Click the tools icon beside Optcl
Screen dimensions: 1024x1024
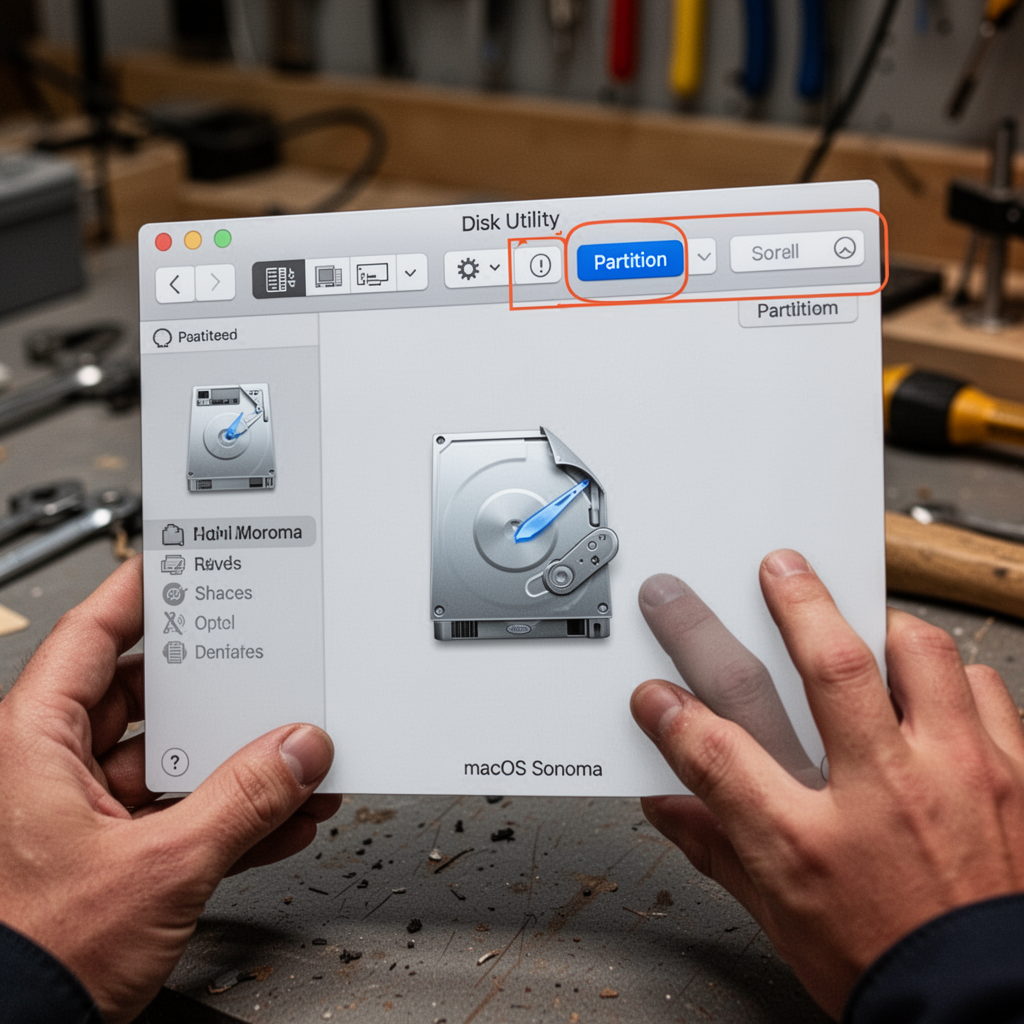point(173,623)
